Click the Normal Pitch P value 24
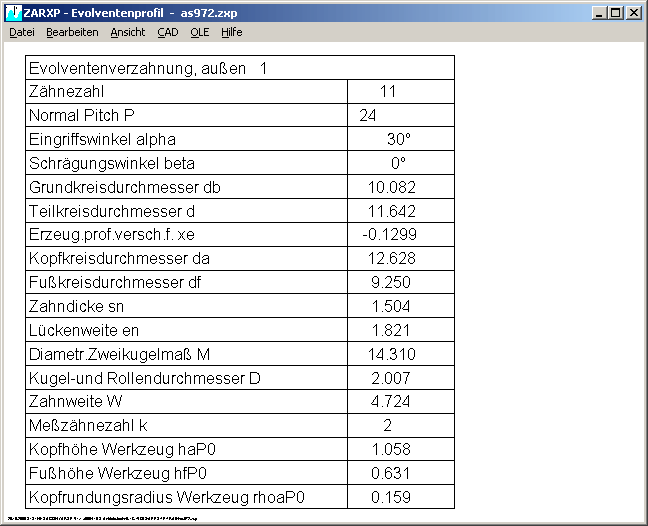648x526 pixels. 368,116
